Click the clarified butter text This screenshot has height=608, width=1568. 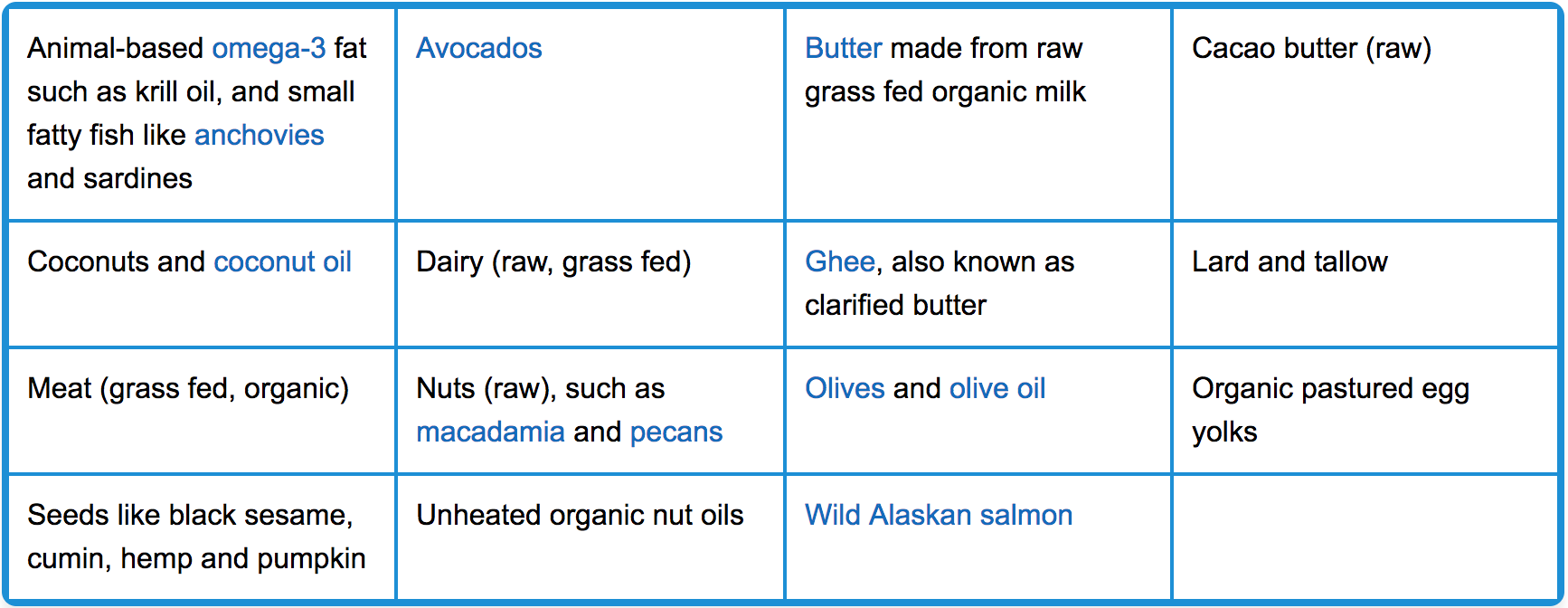pos(895,305)
